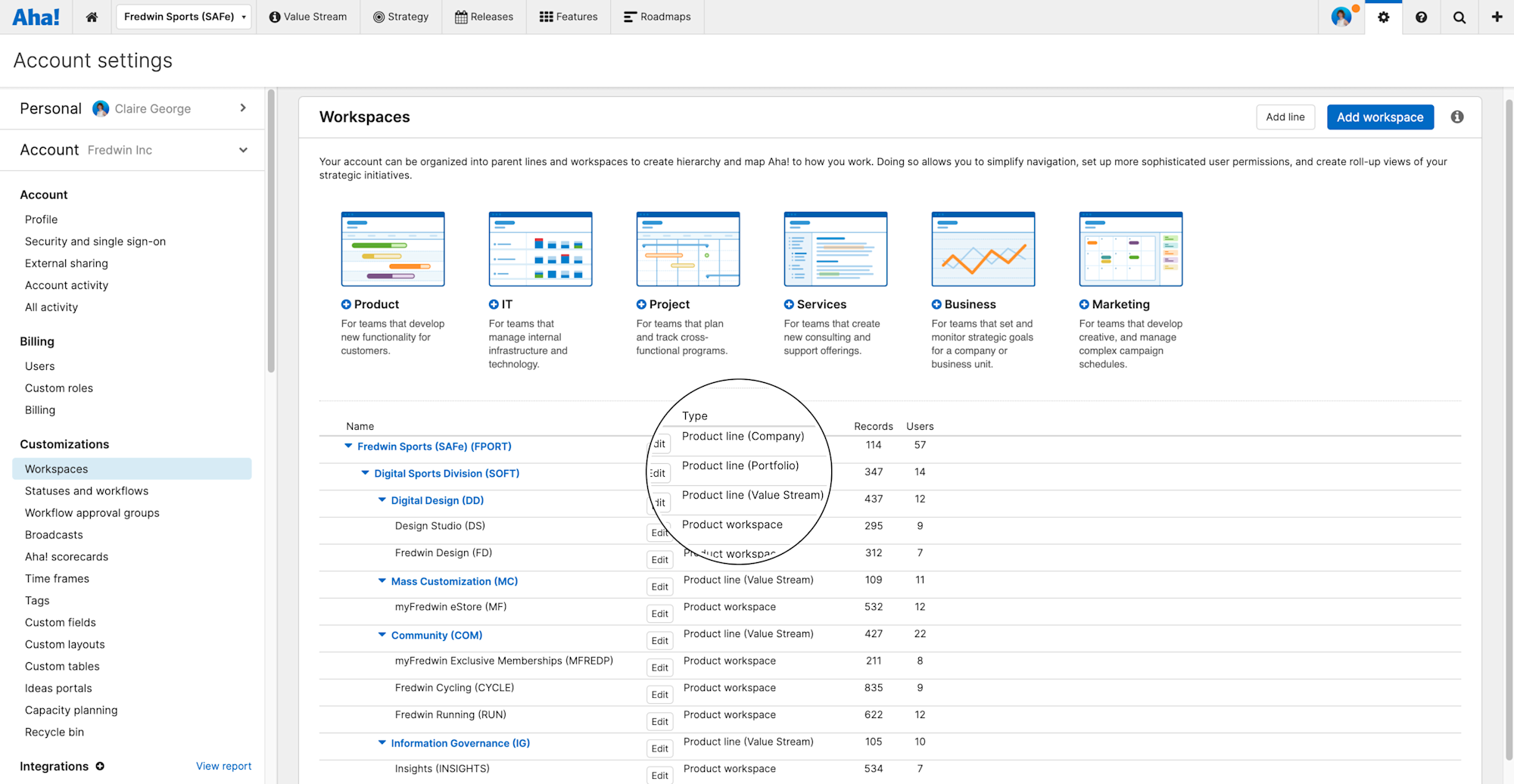
Task: Click the plus icon beside Product
Action: point(346,304)
